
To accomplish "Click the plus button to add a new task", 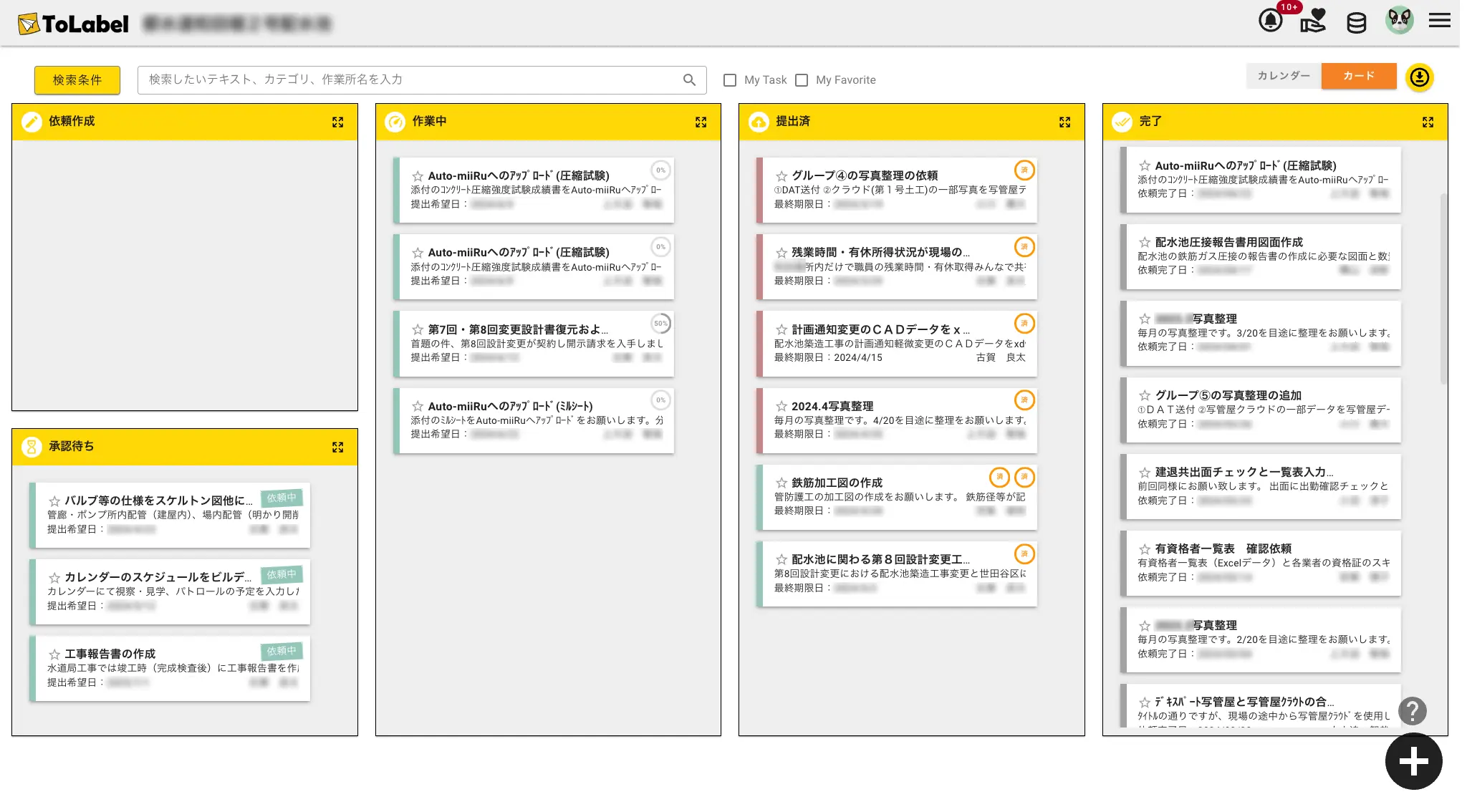I will 1413,761.
